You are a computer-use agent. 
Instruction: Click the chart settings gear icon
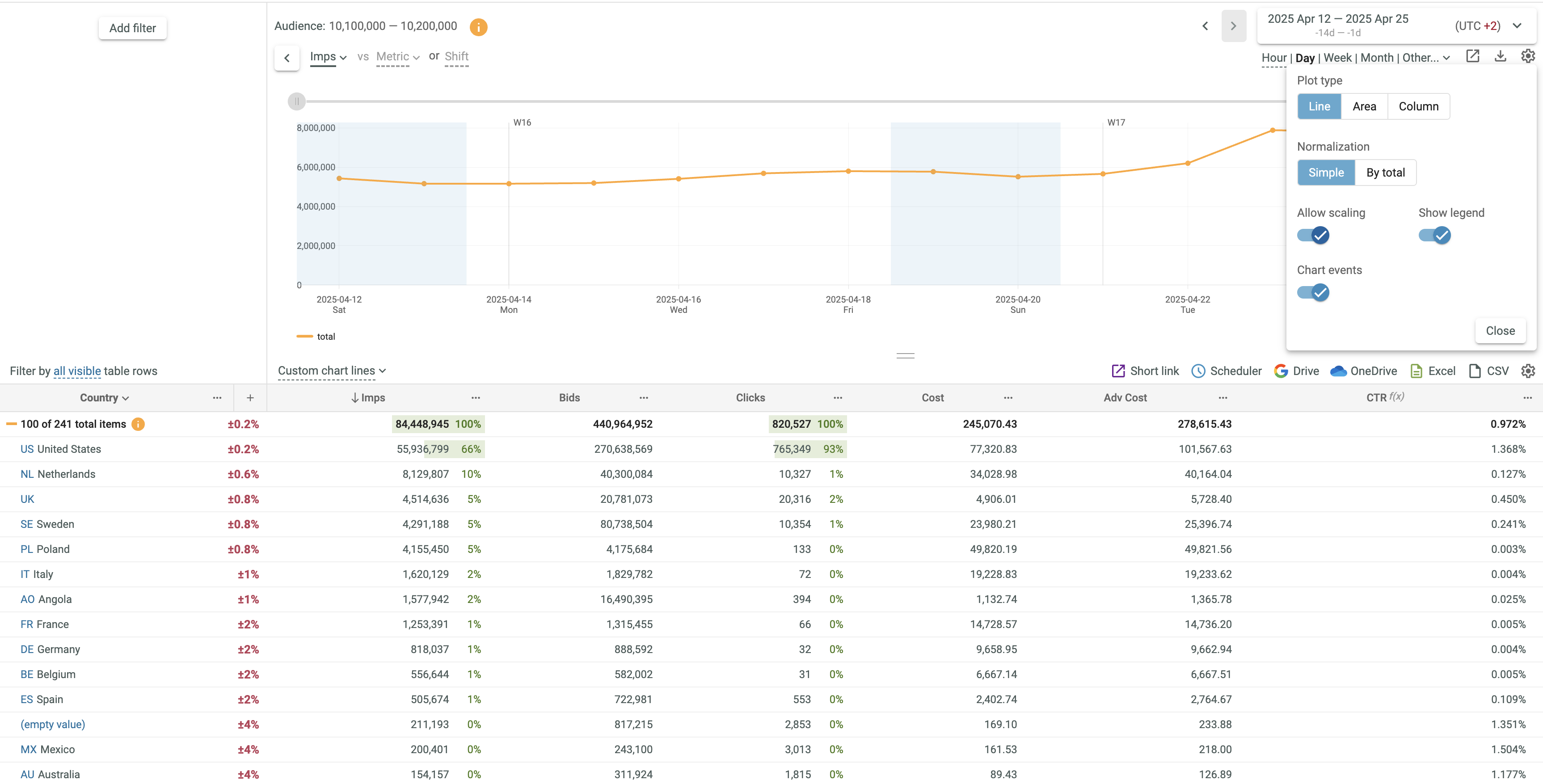coord(1527,56)
